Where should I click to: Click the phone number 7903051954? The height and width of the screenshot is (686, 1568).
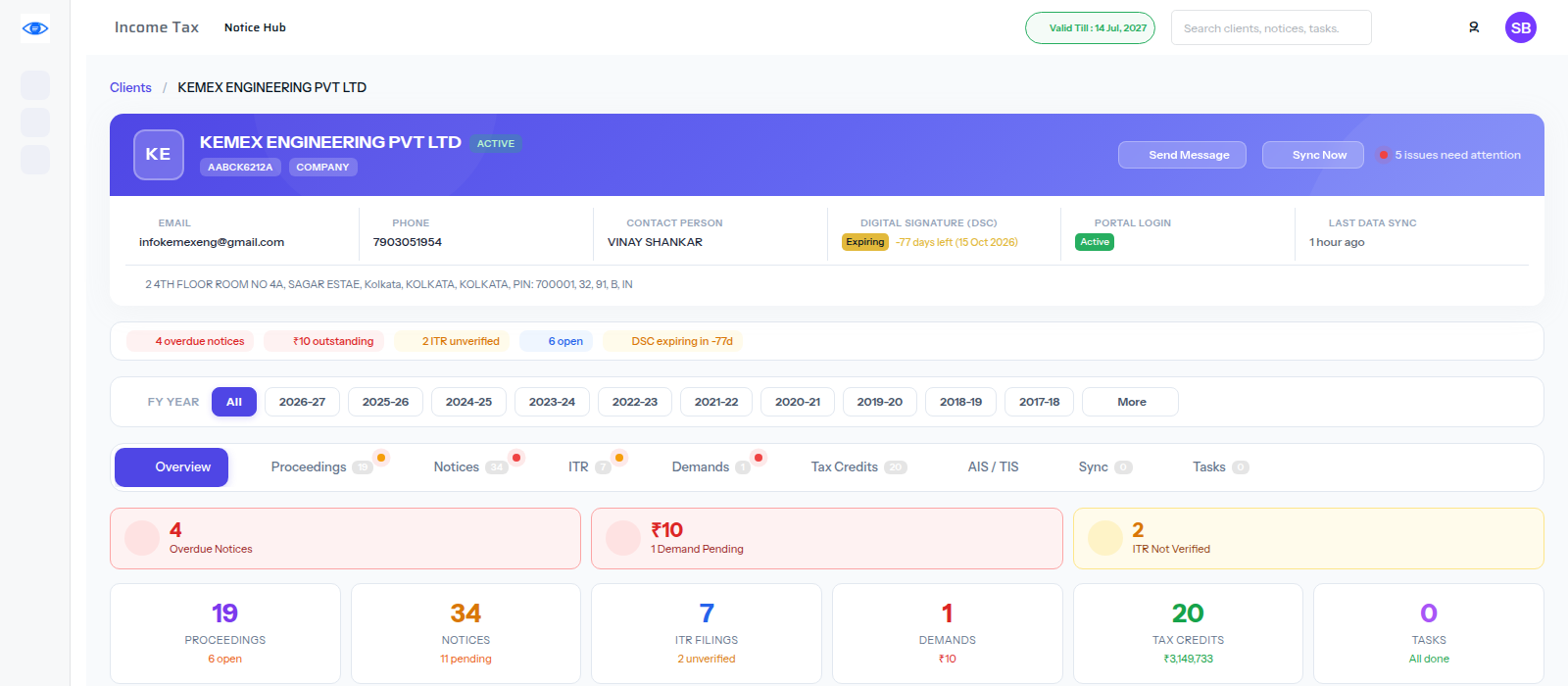[x=408, y=242]
